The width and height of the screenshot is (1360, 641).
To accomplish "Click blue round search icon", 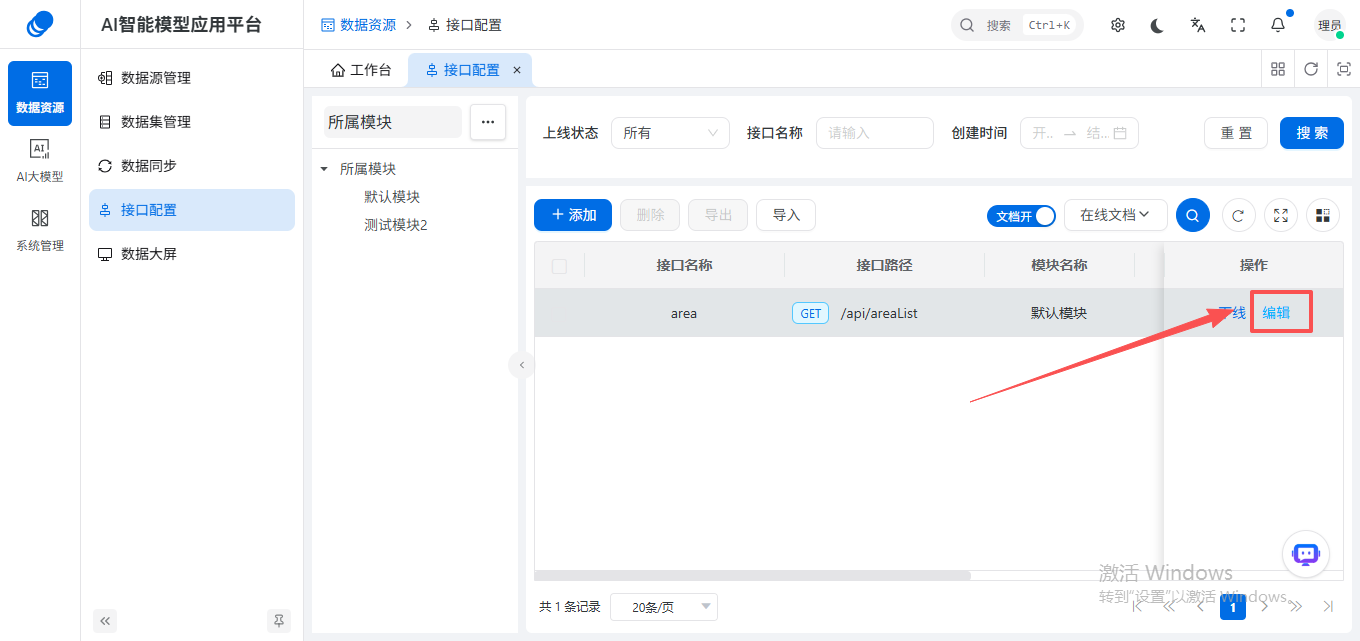I will click(x=1193, y=215).
